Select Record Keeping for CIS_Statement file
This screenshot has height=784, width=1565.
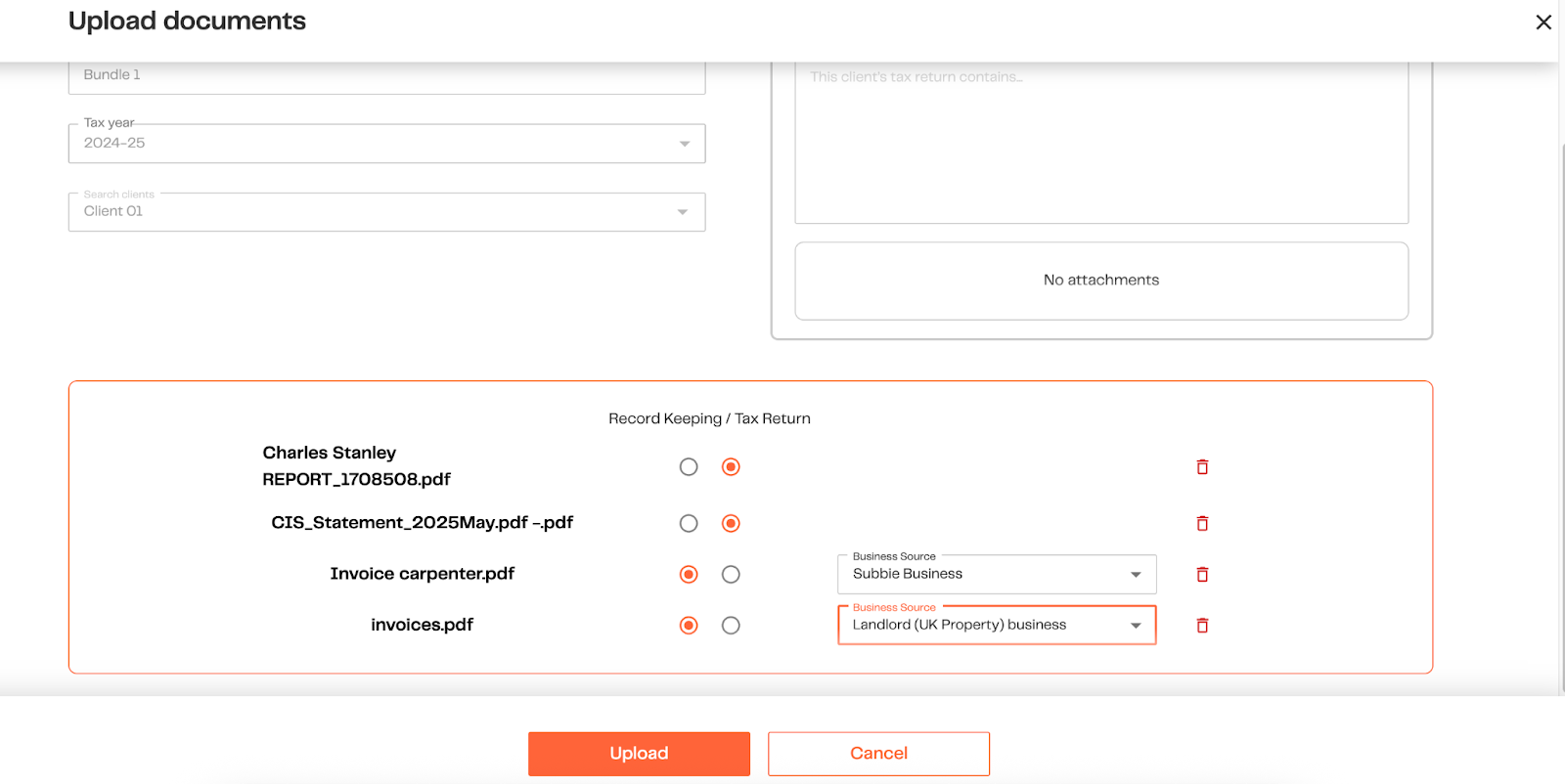coord(689,524)
